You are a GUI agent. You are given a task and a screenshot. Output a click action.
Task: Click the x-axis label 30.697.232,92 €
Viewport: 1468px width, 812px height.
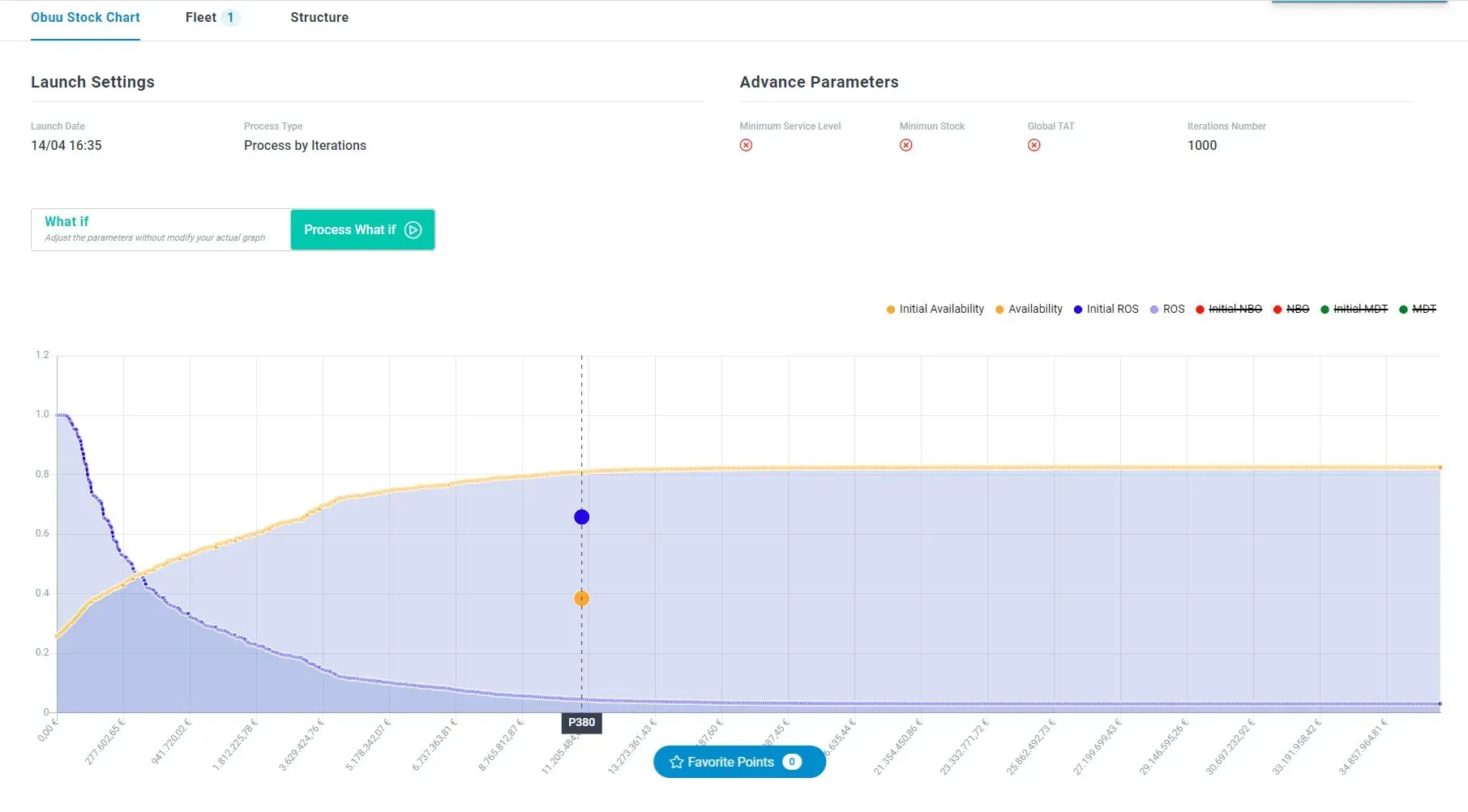[1230, 746]
